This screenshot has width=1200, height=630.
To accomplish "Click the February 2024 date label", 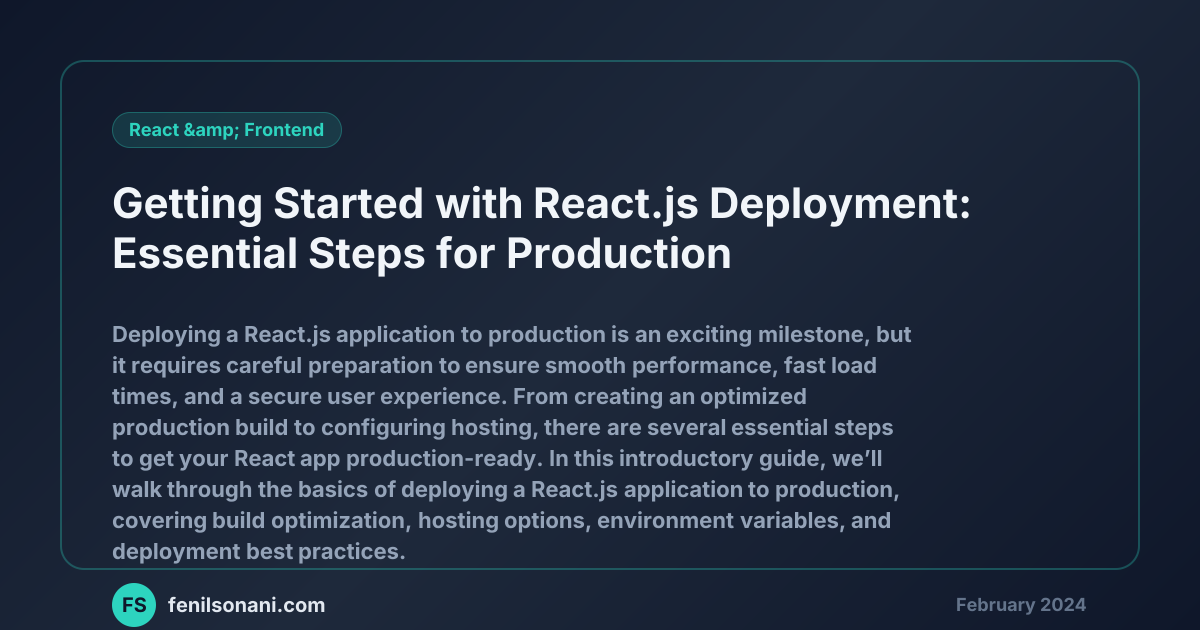I will (1021, 605).
